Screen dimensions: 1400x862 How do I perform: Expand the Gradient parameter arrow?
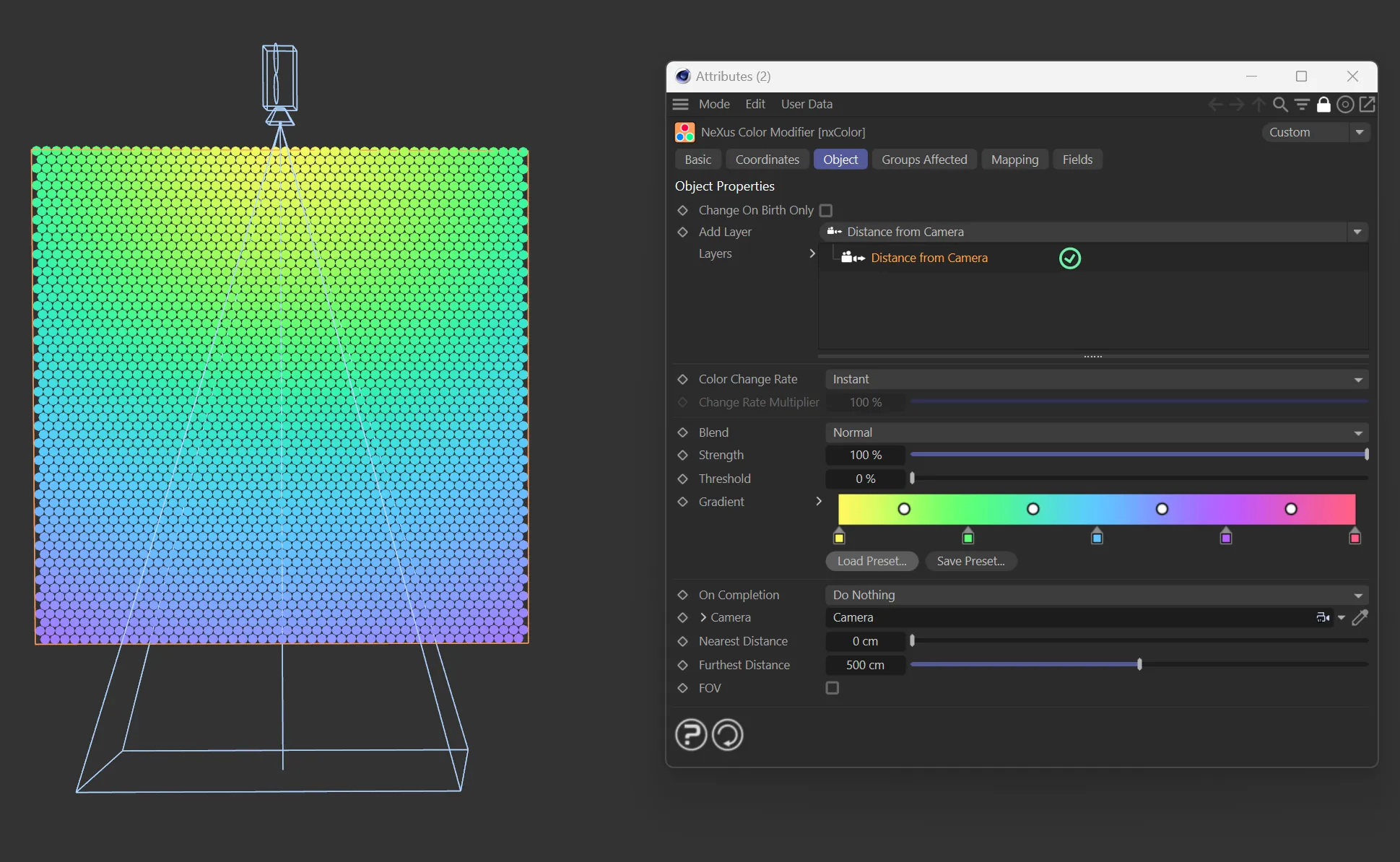[x=819, y=501]
